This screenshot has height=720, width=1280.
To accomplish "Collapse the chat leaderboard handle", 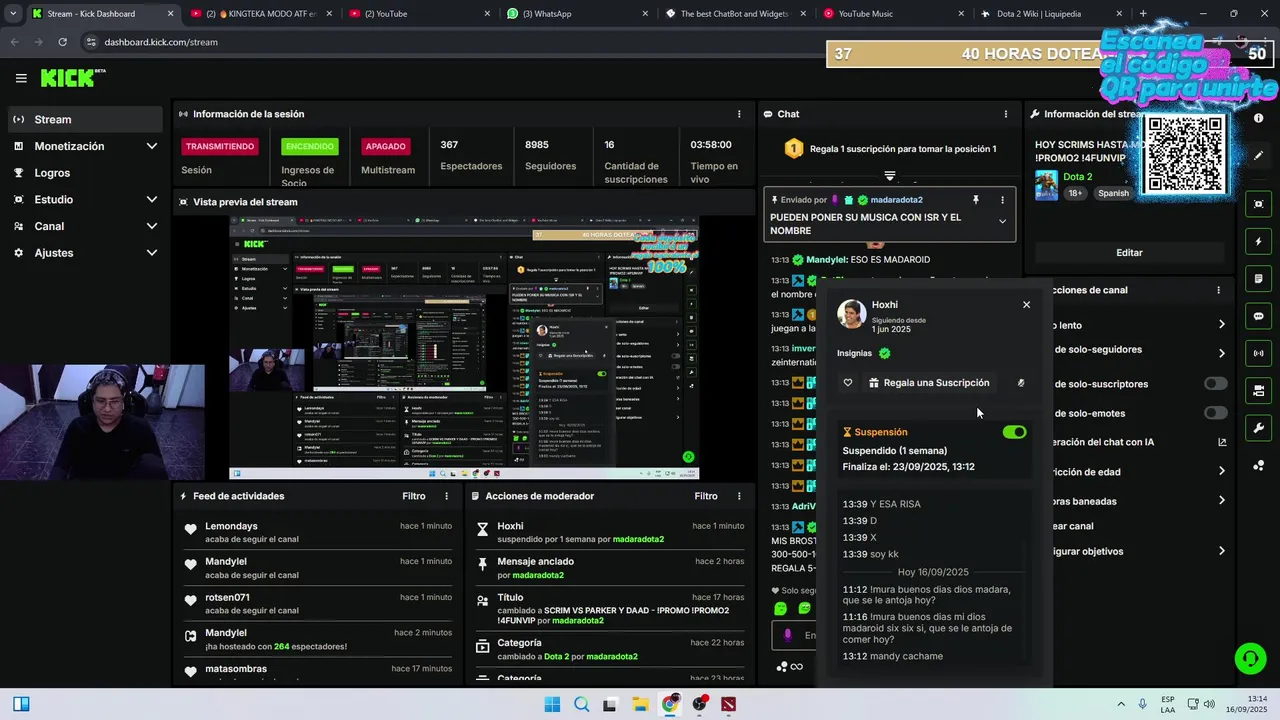I will coord(889,175).
